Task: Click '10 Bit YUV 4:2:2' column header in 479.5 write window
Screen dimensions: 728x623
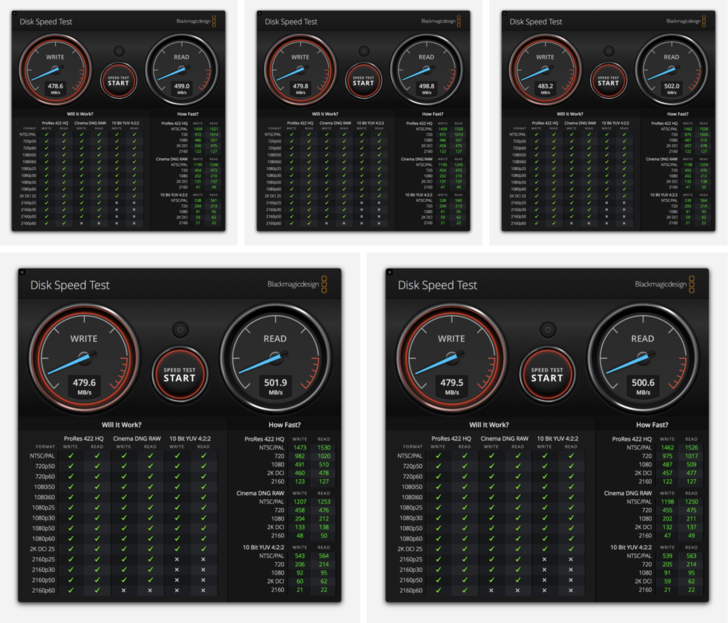Action: coord(558,438)
